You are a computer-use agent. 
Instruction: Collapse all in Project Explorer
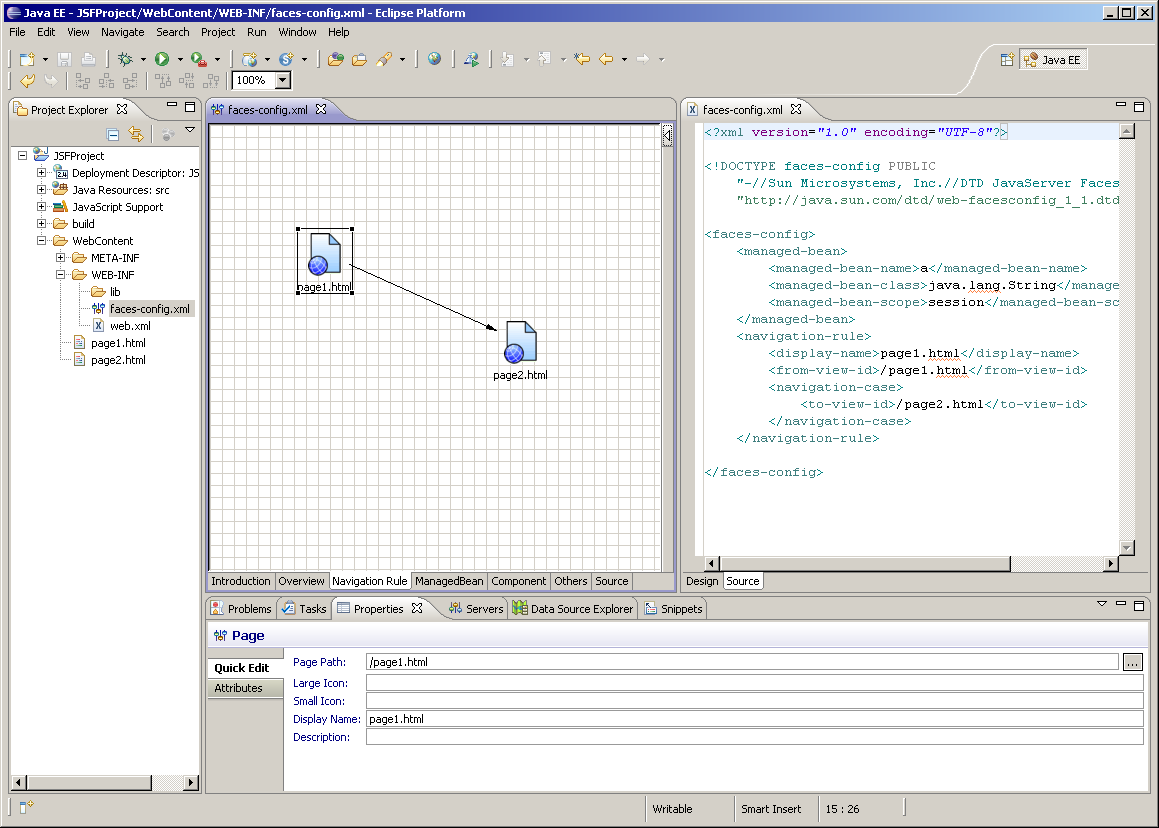(x=113, y=134)
